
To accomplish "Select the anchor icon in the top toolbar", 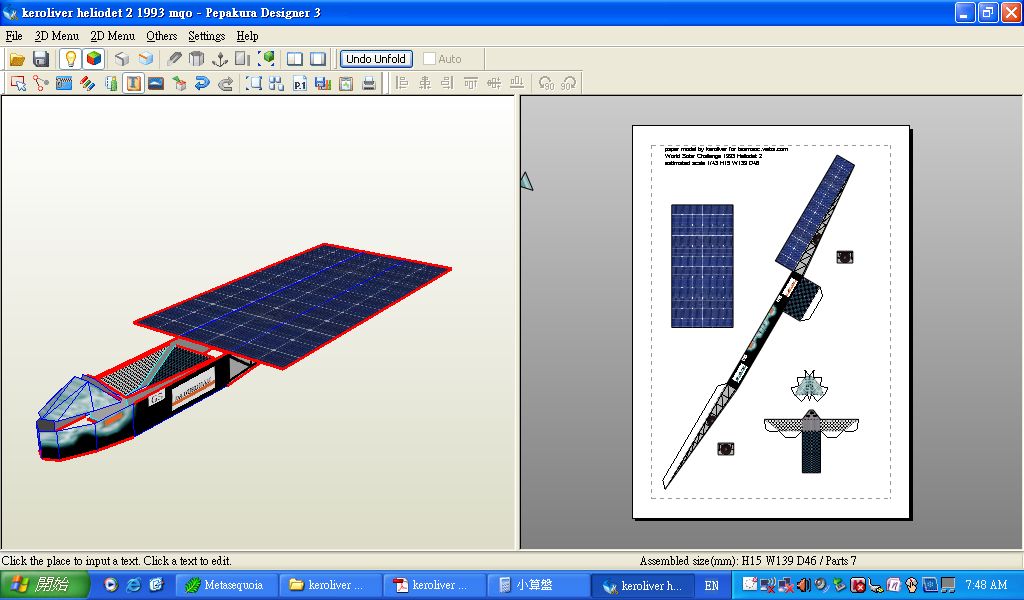I will point(220,59).
